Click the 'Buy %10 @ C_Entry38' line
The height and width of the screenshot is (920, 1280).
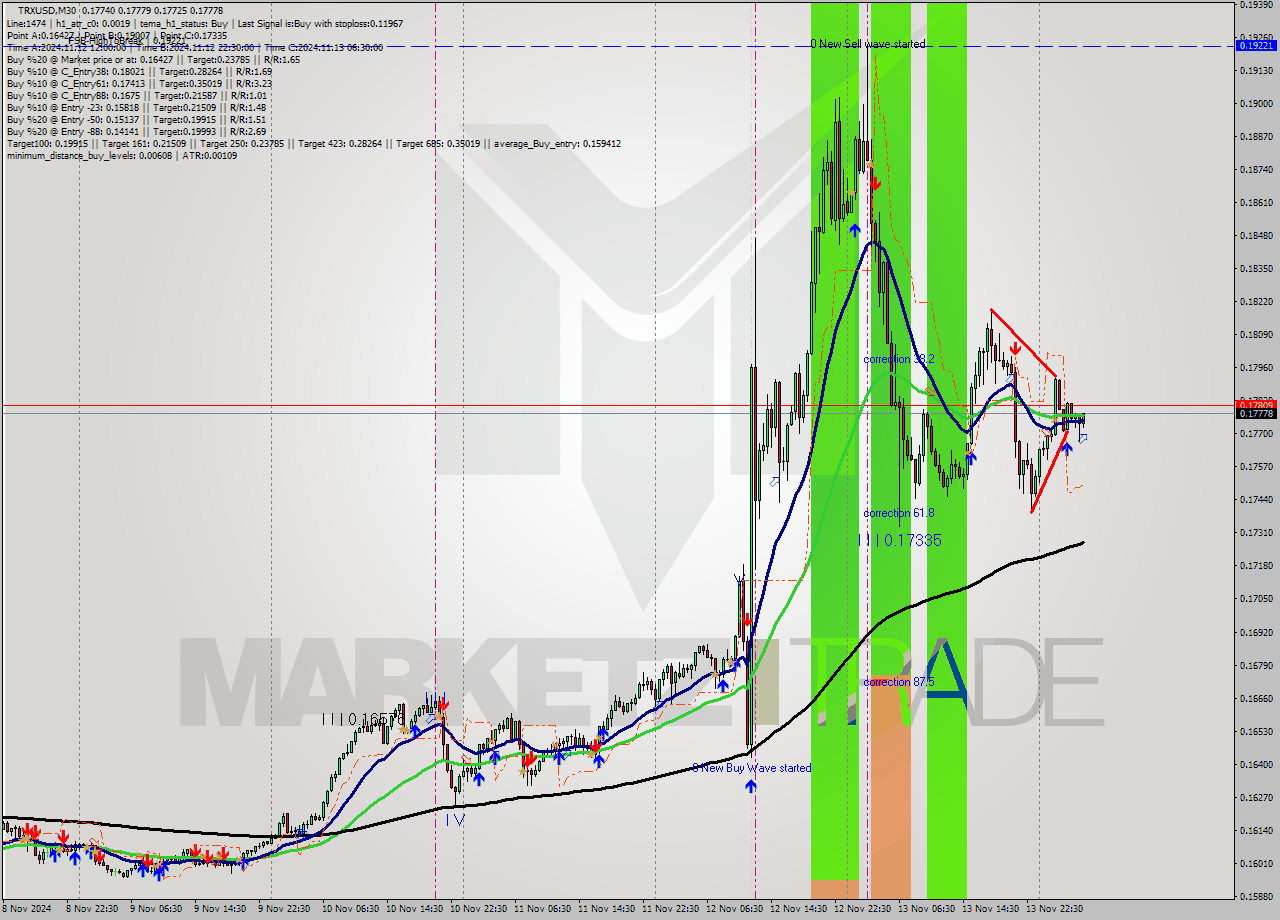[139, 71]
